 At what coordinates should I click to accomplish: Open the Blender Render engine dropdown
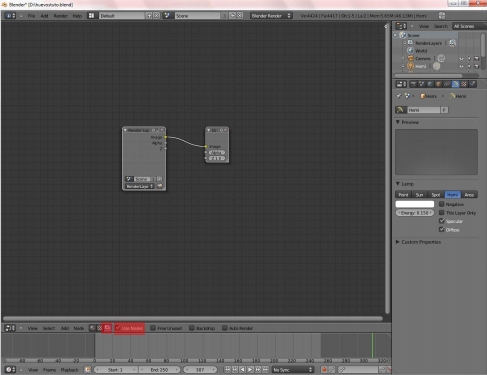pos(271,16)
